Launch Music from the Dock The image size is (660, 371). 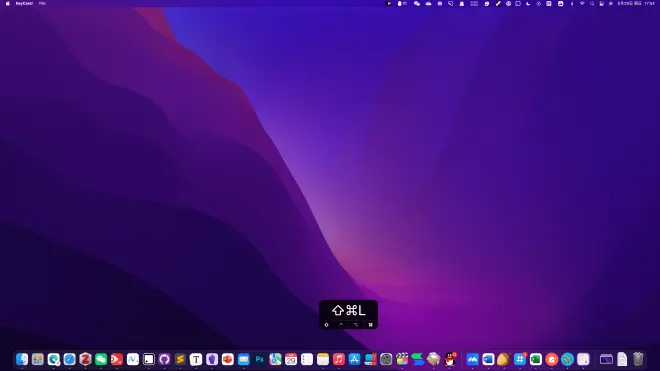(338, 359)
